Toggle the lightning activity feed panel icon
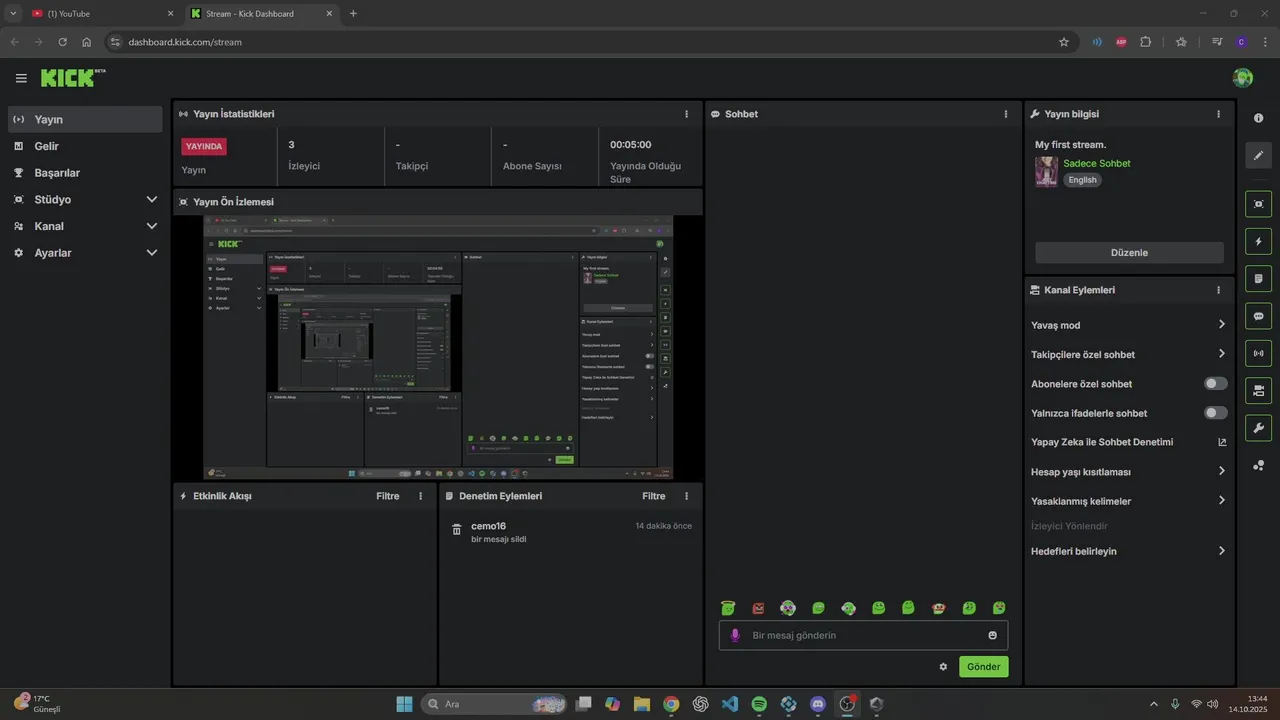The width and height of the screenshot is (1280, 720). pos(1258,241)
